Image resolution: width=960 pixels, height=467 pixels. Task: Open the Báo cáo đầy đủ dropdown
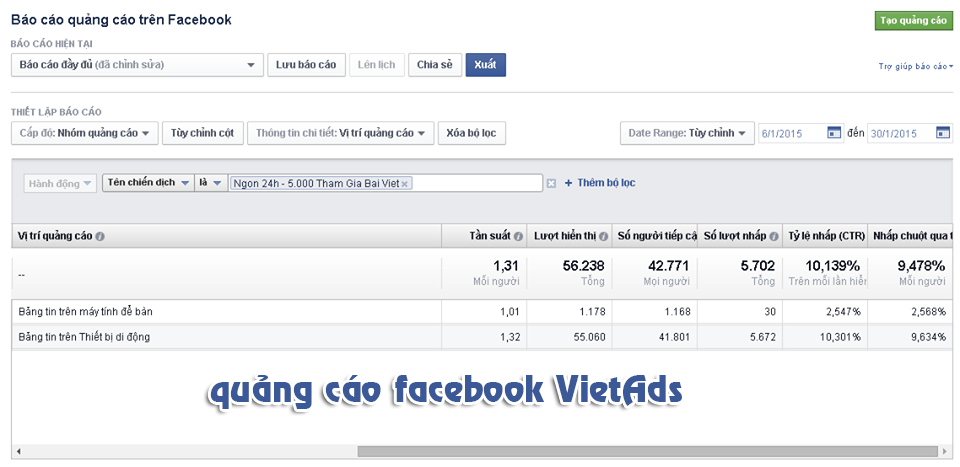tap(137, 65)
